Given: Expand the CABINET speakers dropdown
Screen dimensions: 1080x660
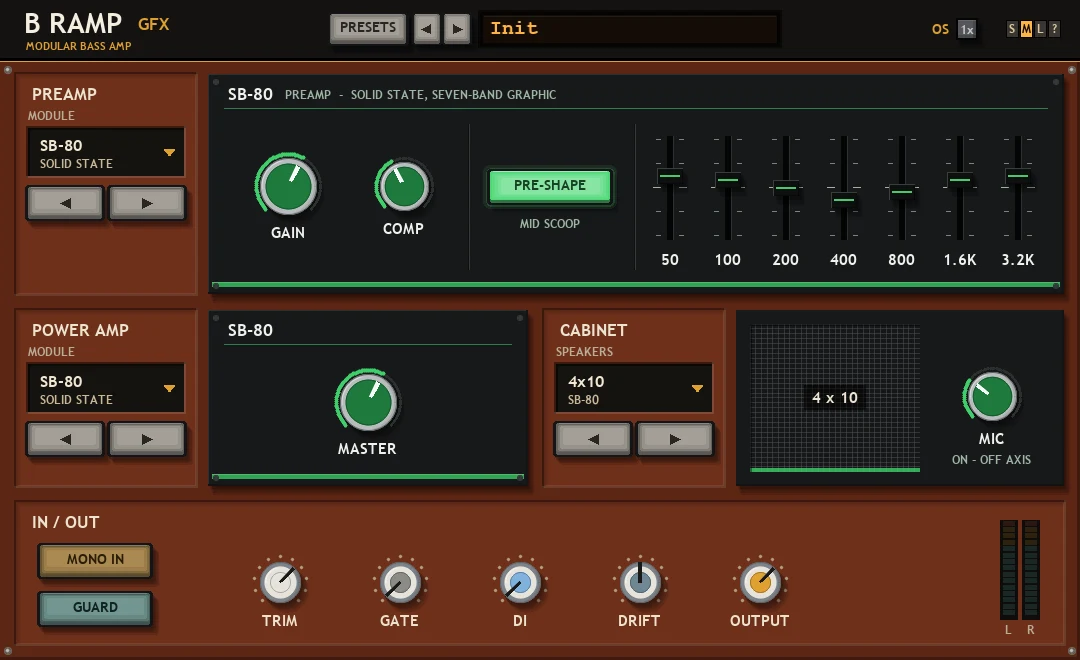Looking at the screenshot, I should click(x=634, y=389).
